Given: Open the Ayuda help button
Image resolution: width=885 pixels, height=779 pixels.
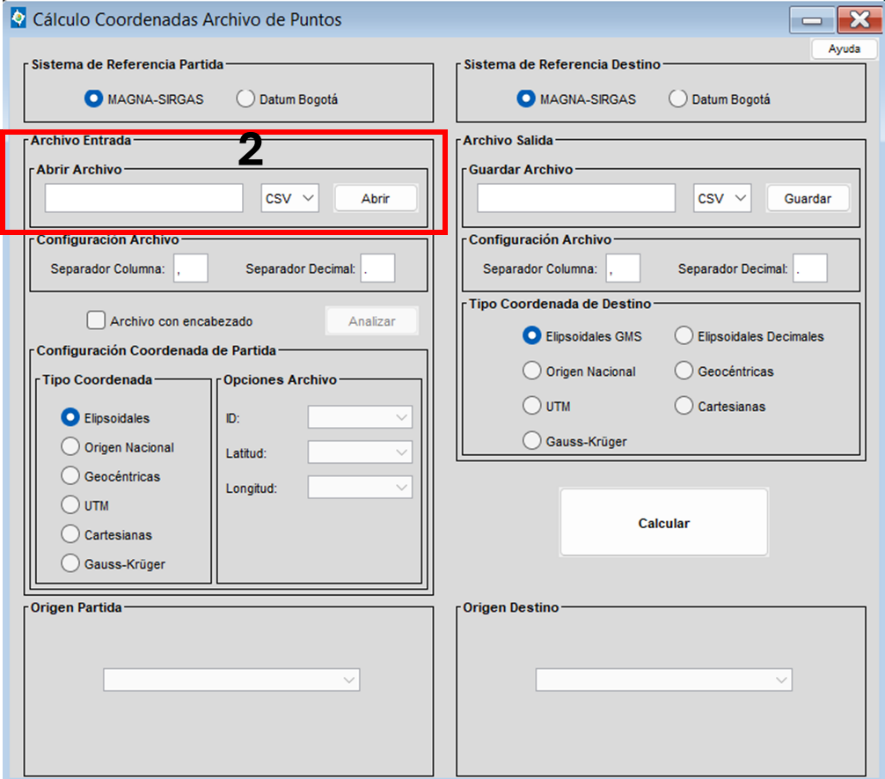Looking at the screenshot, I should click(844, 49).
